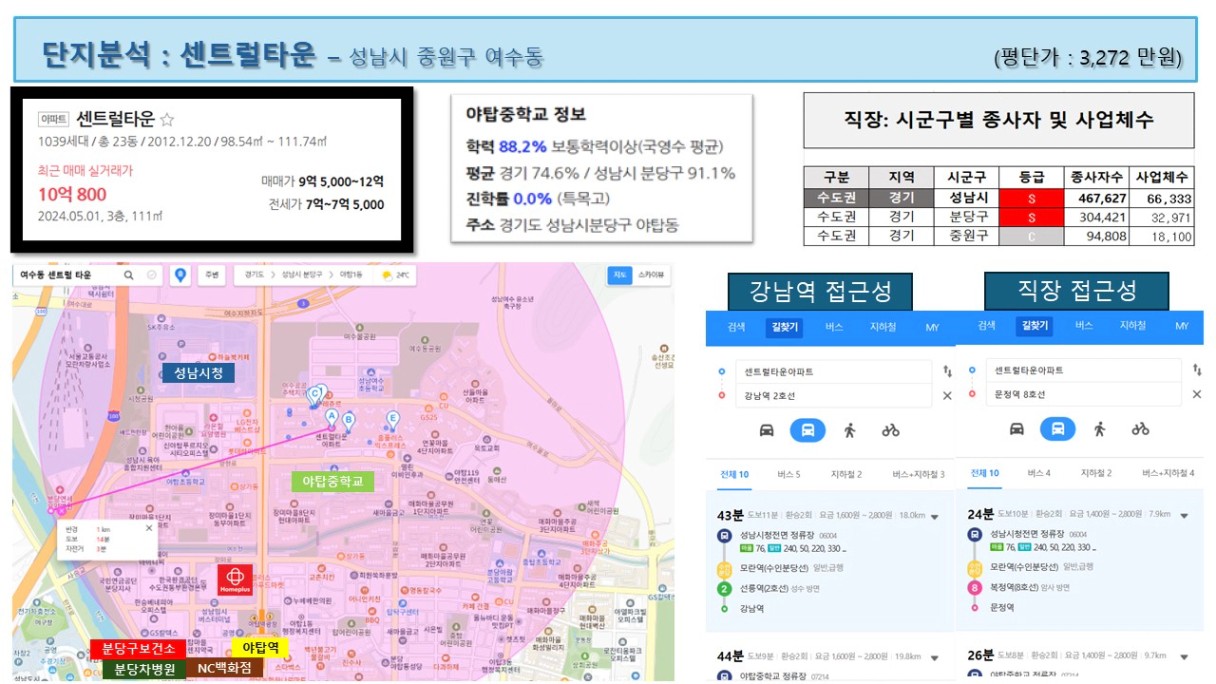
Task: Expand the 24분 route details arrow
Action: [x=1184, y=515]
